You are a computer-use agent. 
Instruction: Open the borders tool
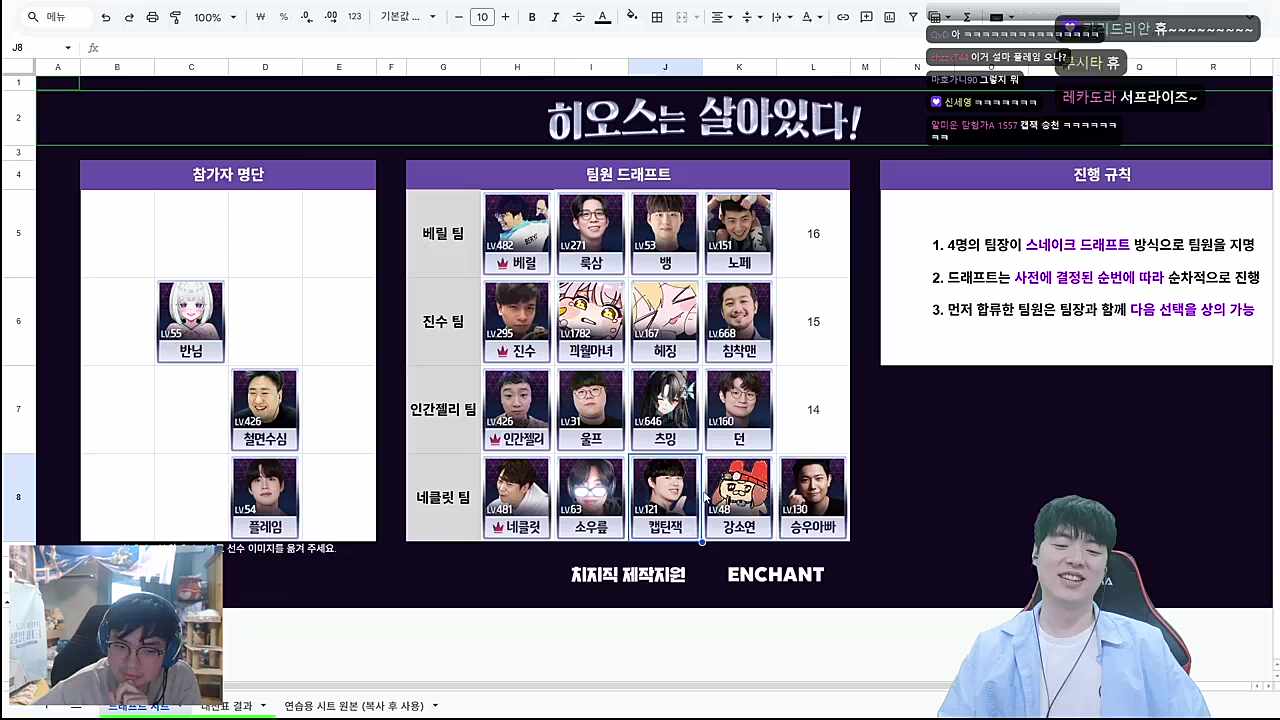(657, 17)
